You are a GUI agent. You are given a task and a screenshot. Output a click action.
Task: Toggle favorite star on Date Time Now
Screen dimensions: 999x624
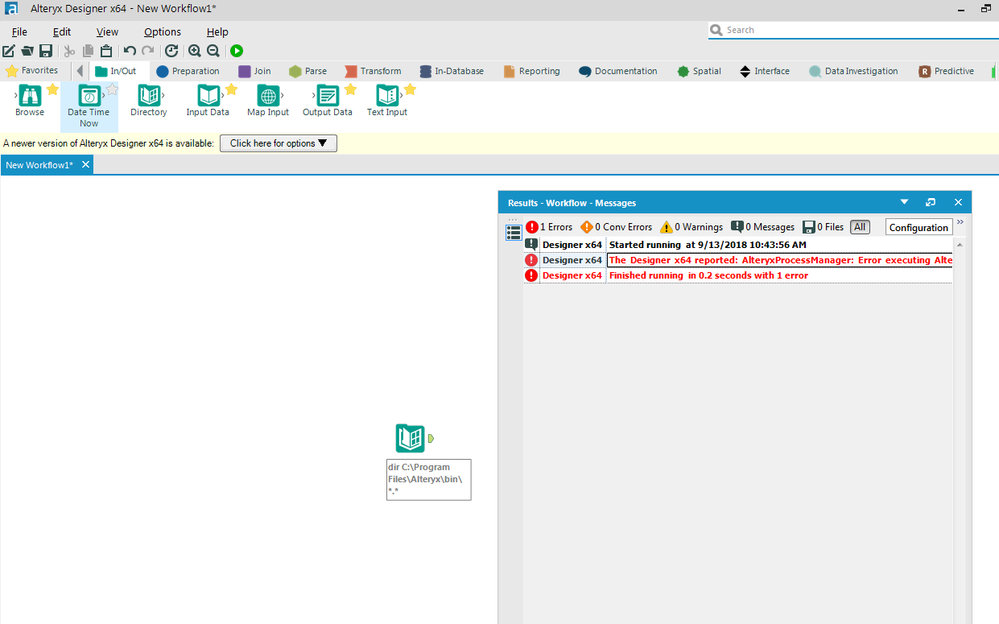[x=112, y=90]
